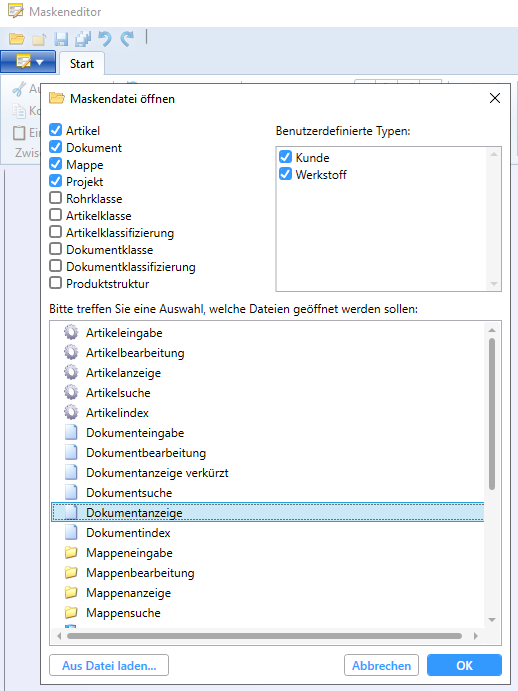Viewport: 518px width, 691px height.
Task: Confirm the dialog with the OK button
Action: [x=464, y=665]
